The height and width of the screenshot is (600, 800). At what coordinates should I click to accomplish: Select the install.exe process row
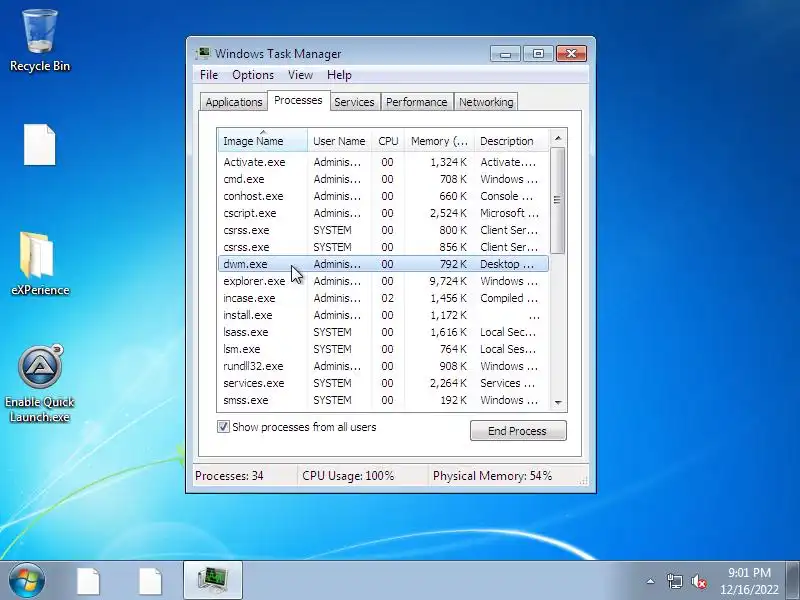(x=383, y=315)
